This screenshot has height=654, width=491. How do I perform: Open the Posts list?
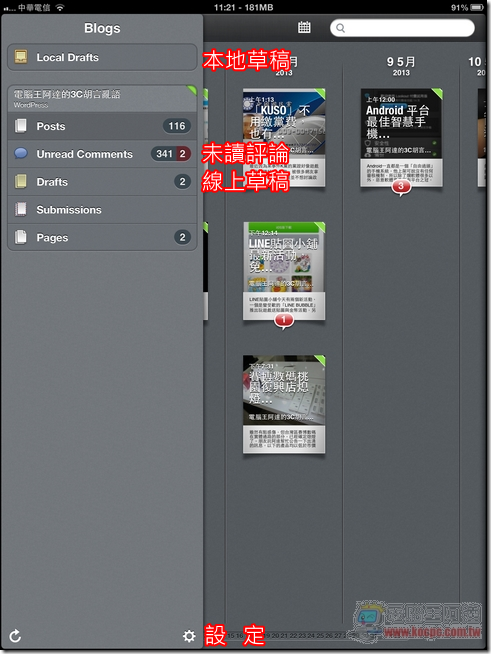coord(102,126)
